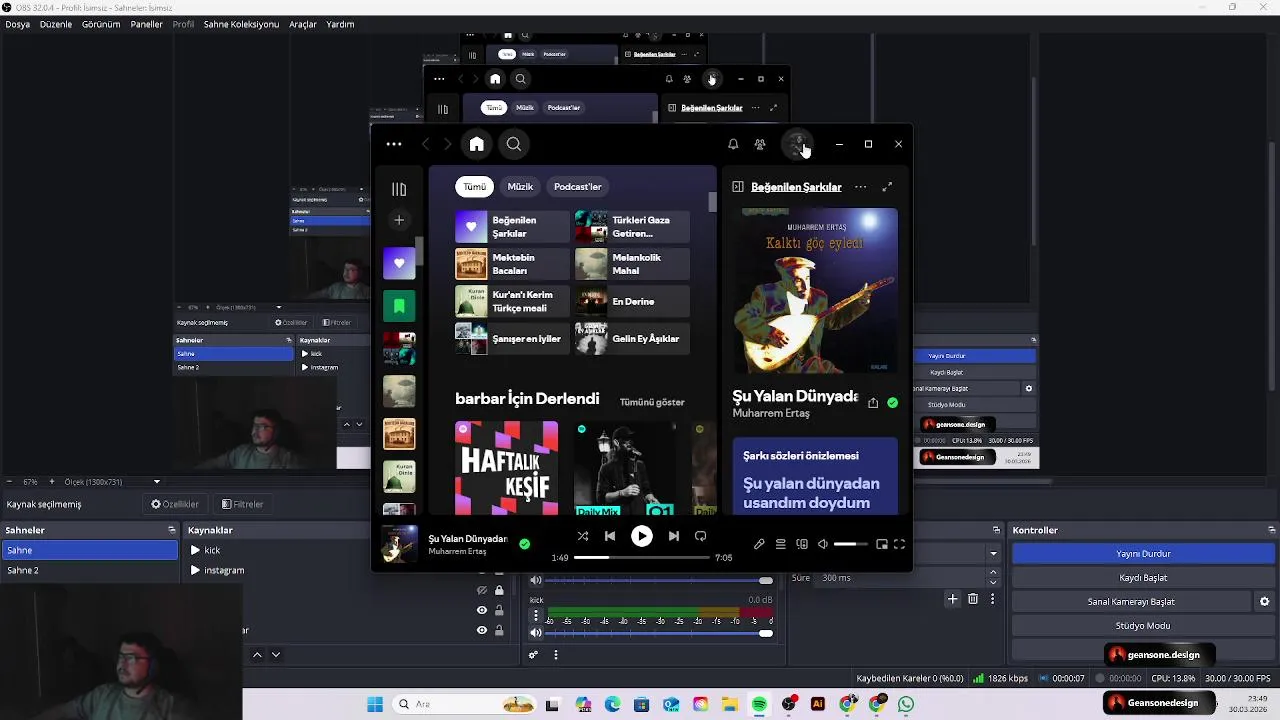Open Liked Songs purple heart in sidebar
Screen dimensions: 1280x720
point(399,263)
